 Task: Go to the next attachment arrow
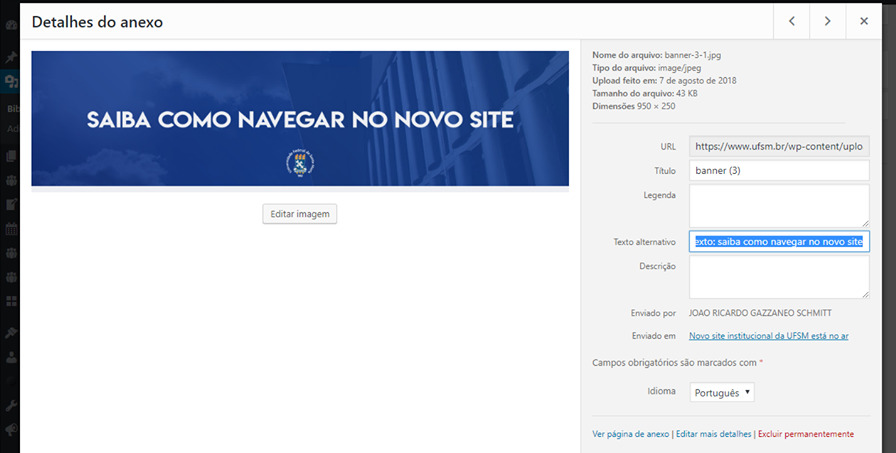coord(827,21)
